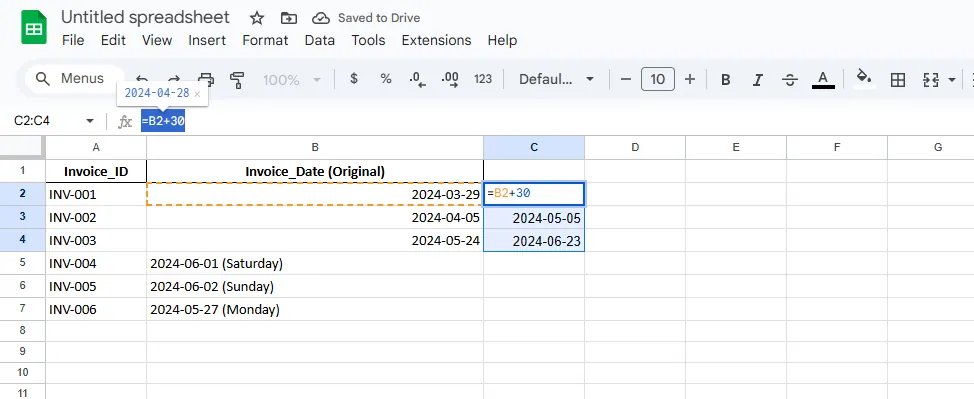Select cell containing 2024-05-24
Screen dimensions: 974x399
[315, 241]
